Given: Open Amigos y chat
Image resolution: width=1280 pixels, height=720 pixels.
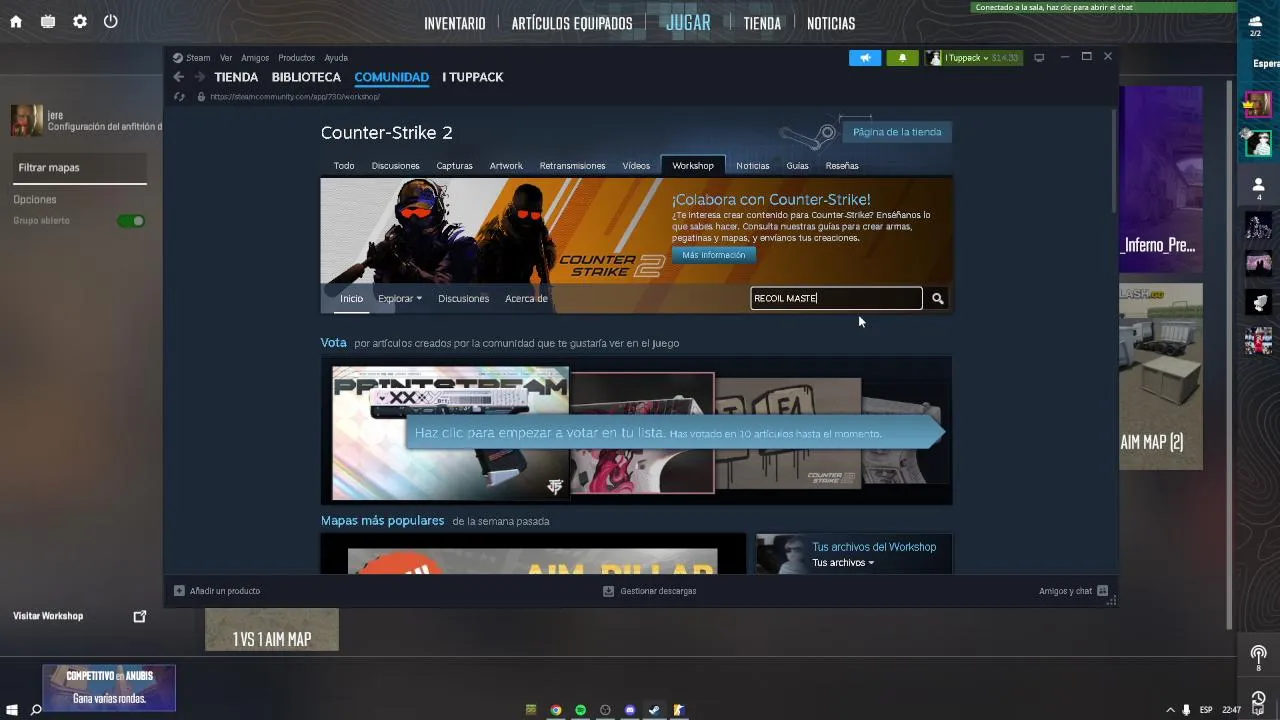Looking at the screenshot, I should click(1073, 591).
